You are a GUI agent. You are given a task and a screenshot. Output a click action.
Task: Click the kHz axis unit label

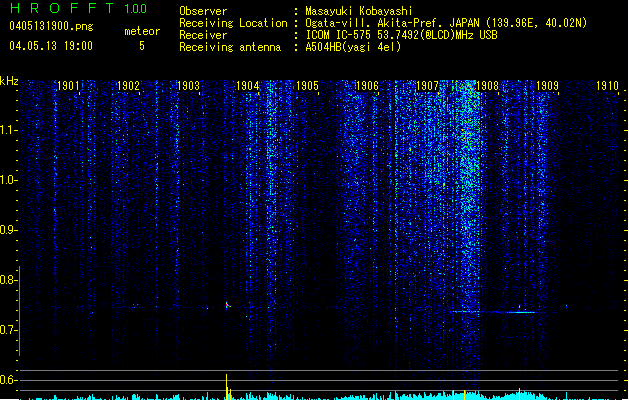tap(9, 81)
